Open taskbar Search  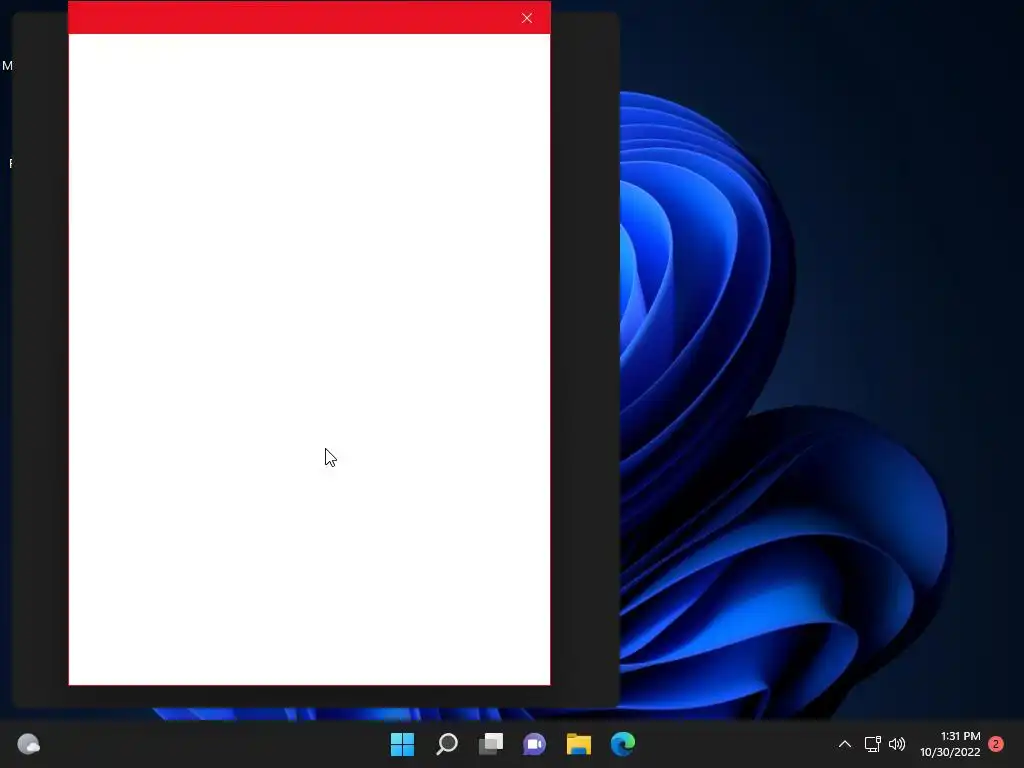click(447, 744)
